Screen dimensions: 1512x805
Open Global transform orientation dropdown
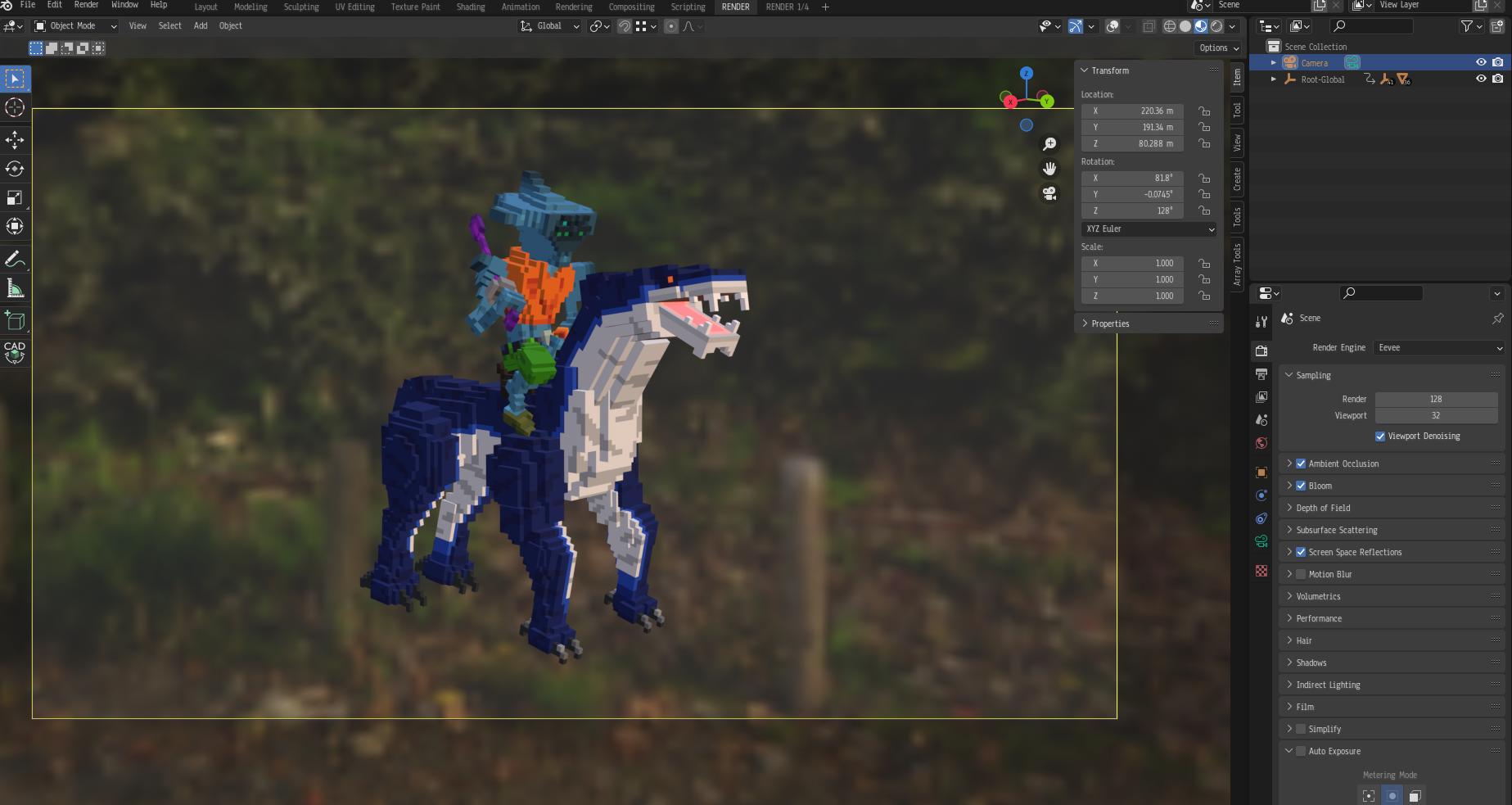[x=549, y=26]
